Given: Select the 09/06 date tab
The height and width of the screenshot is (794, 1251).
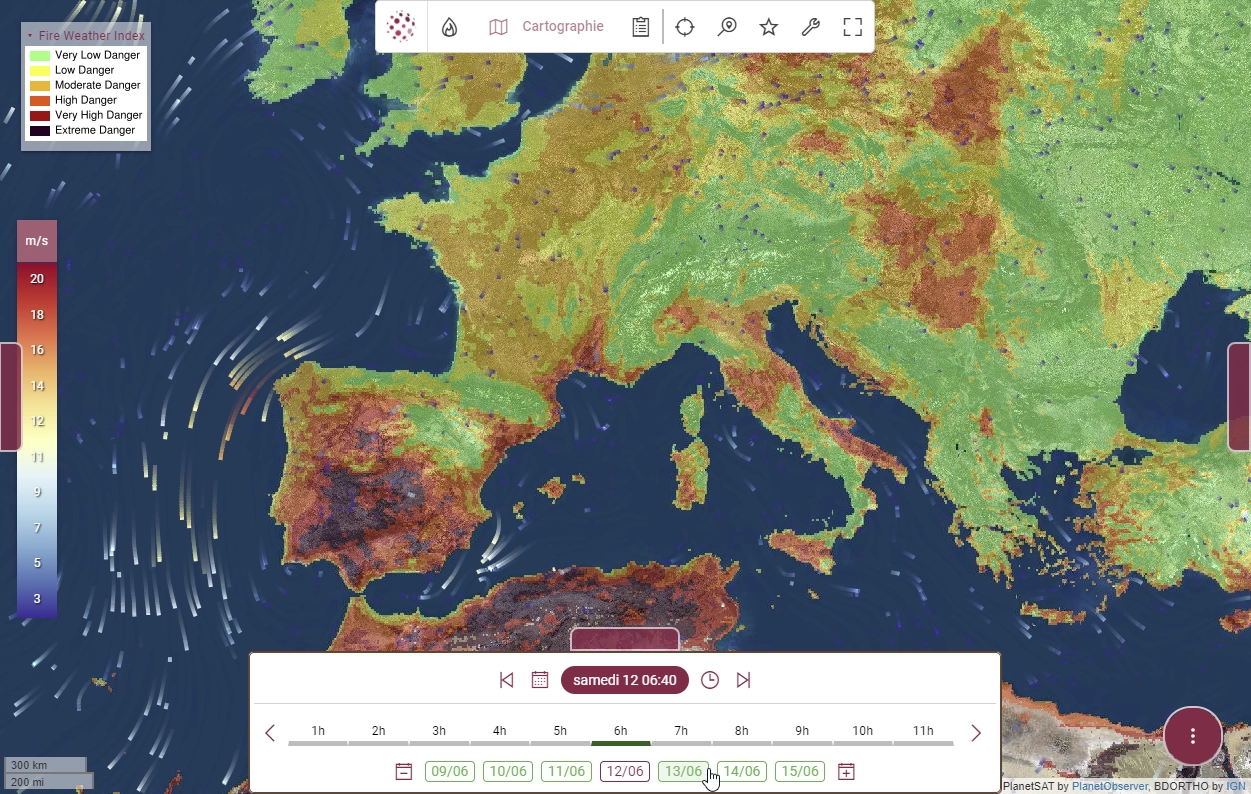Looking at the screenshot, I should pos(449,771).
